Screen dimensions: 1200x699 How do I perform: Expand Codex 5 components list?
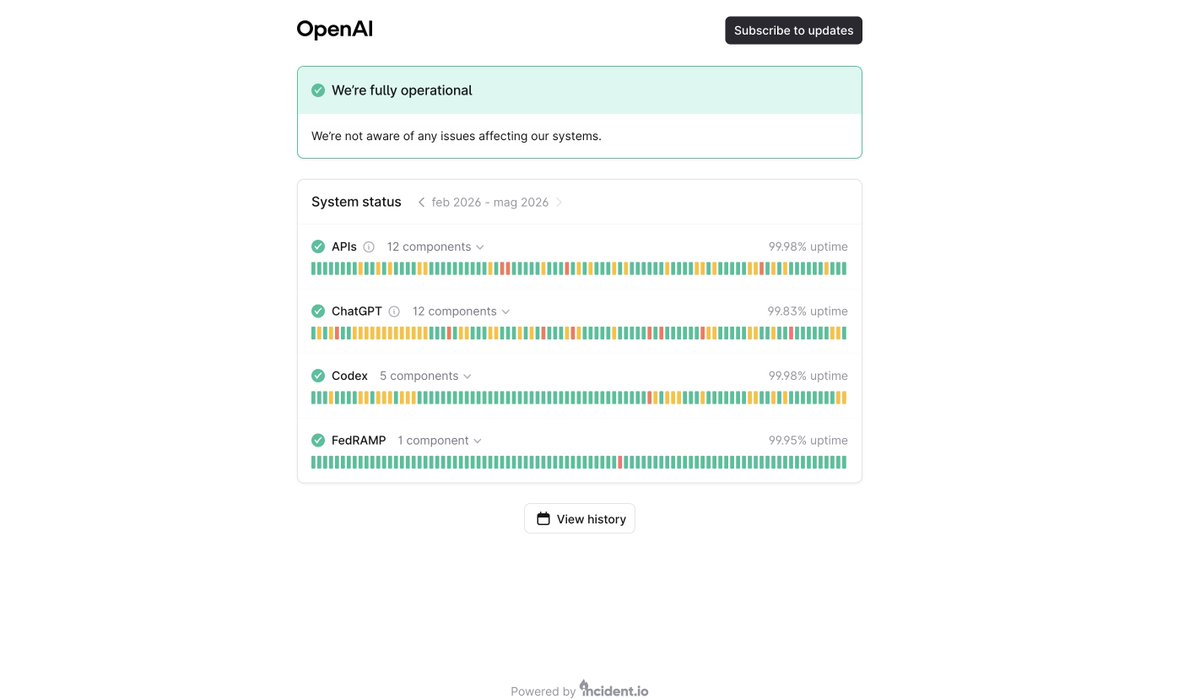pos(426,376)
